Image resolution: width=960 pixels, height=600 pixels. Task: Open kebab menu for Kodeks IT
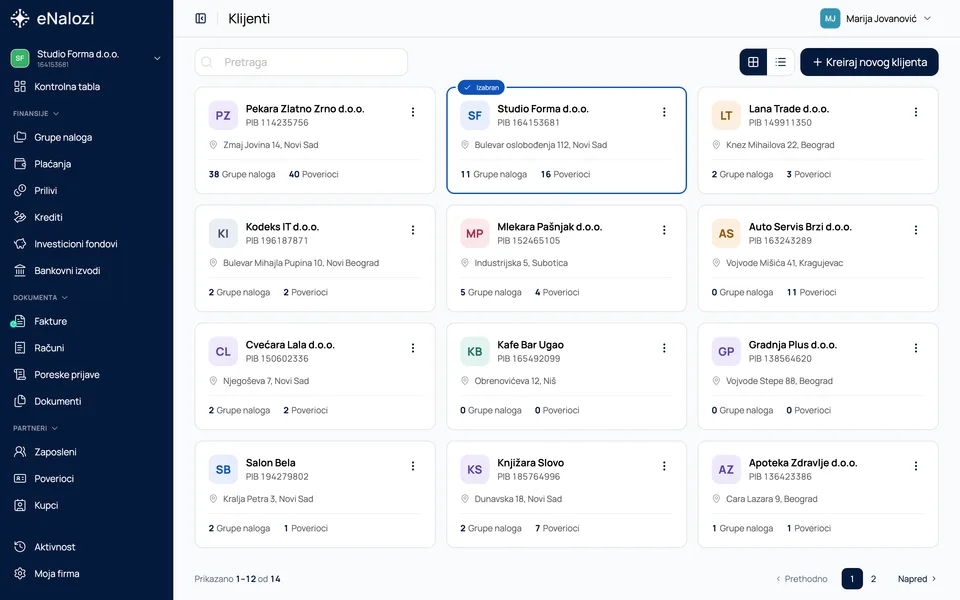(413, 230)
